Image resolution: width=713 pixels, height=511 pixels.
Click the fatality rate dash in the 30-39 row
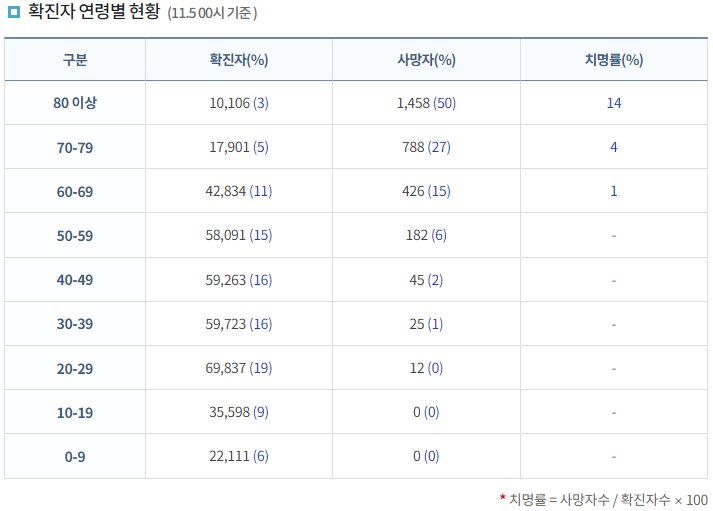coord(614,325)
